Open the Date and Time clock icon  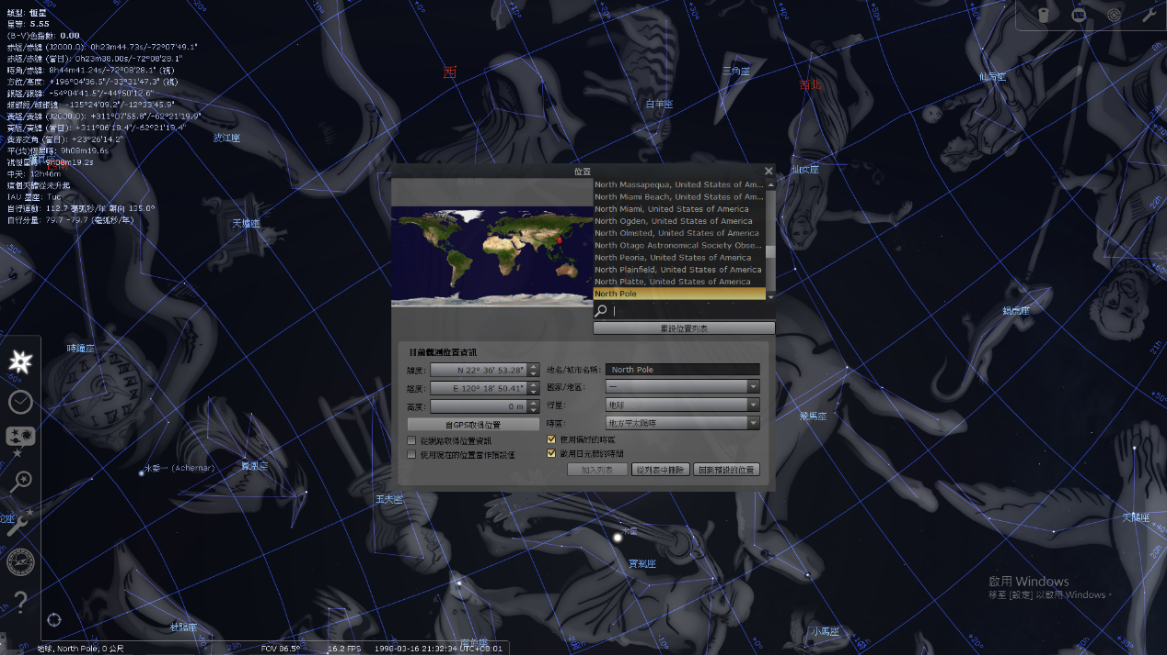point(20,402)
